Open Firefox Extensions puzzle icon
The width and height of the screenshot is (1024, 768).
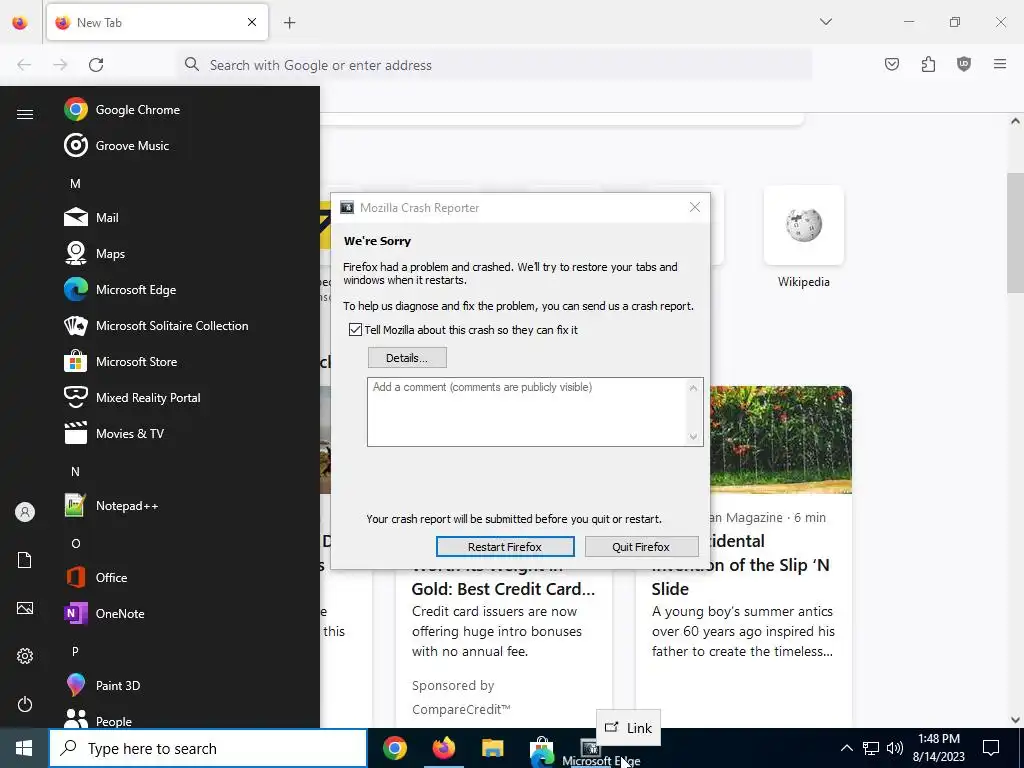[x=928, y=64]
